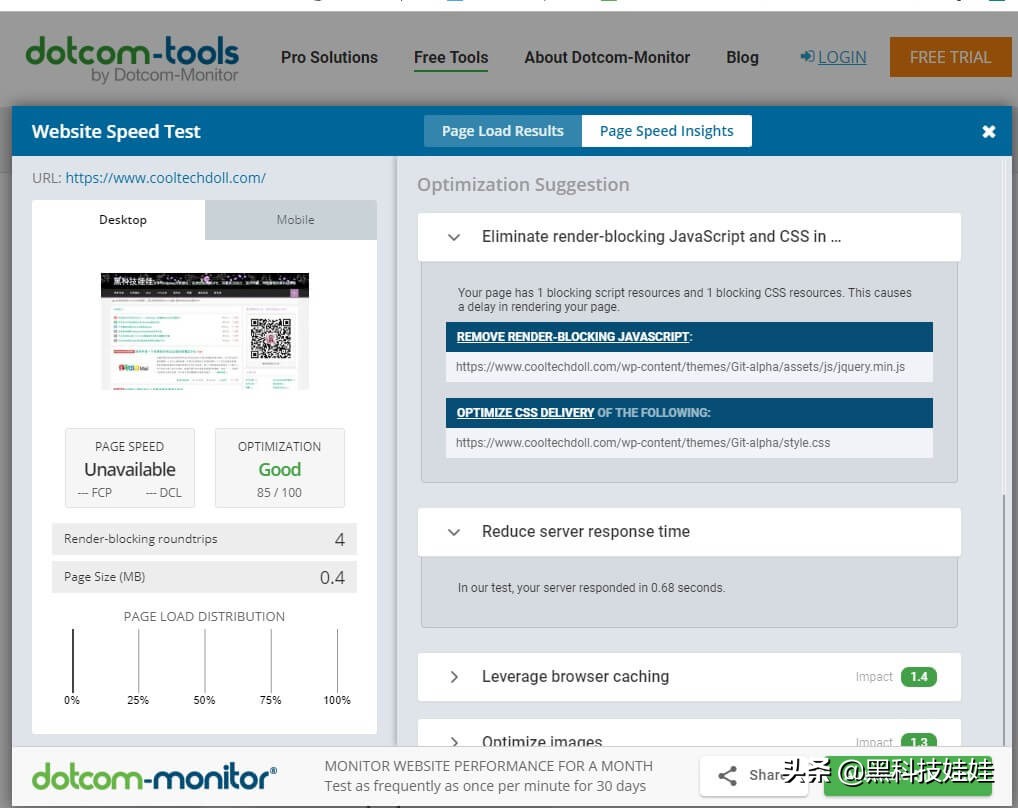Click the 25% marker label
The height and width of the screenshot is (808, 1018).
tap(138, 700)
